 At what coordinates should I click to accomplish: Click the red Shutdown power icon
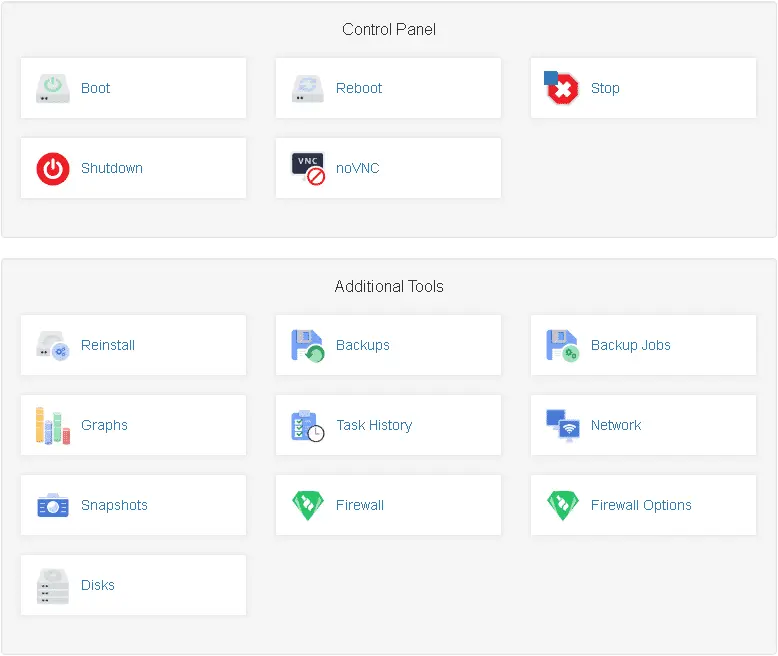[x=53, y=169]
